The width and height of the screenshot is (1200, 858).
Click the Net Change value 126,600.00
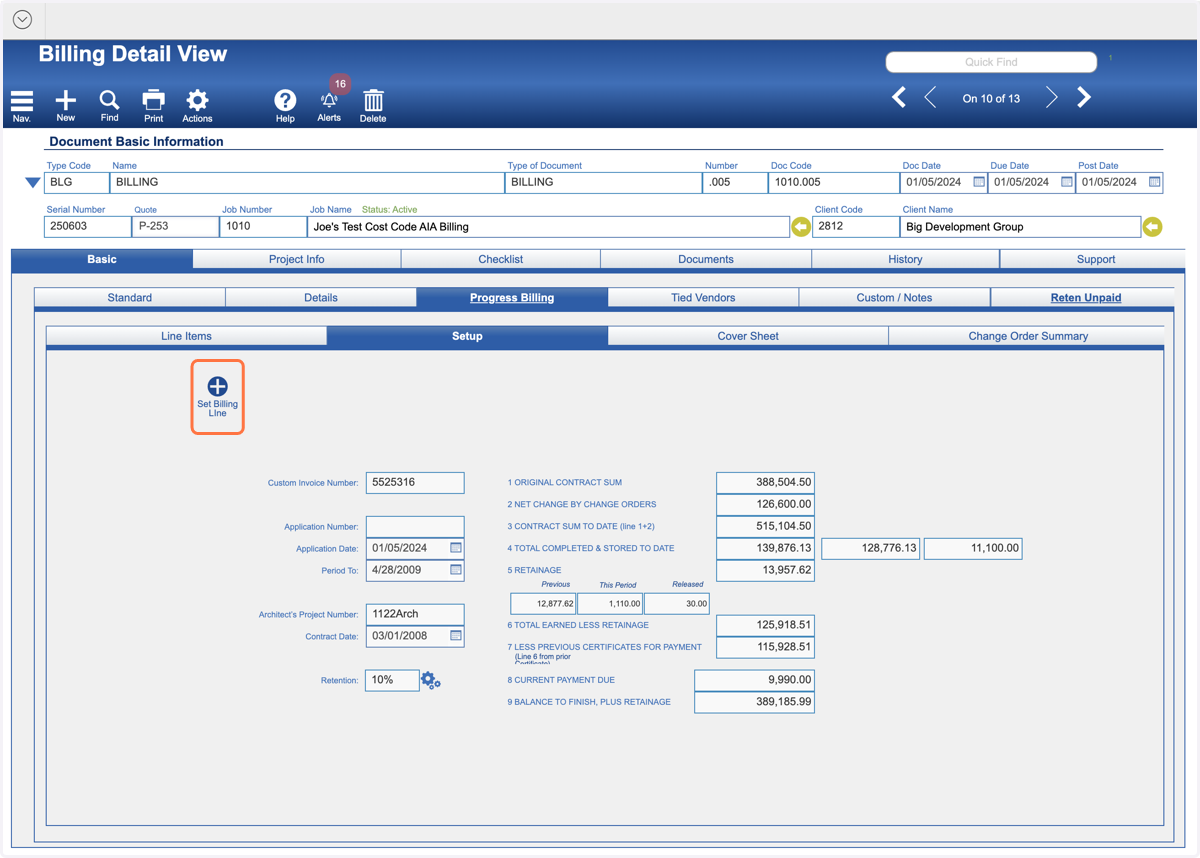(x=765, y=504)
